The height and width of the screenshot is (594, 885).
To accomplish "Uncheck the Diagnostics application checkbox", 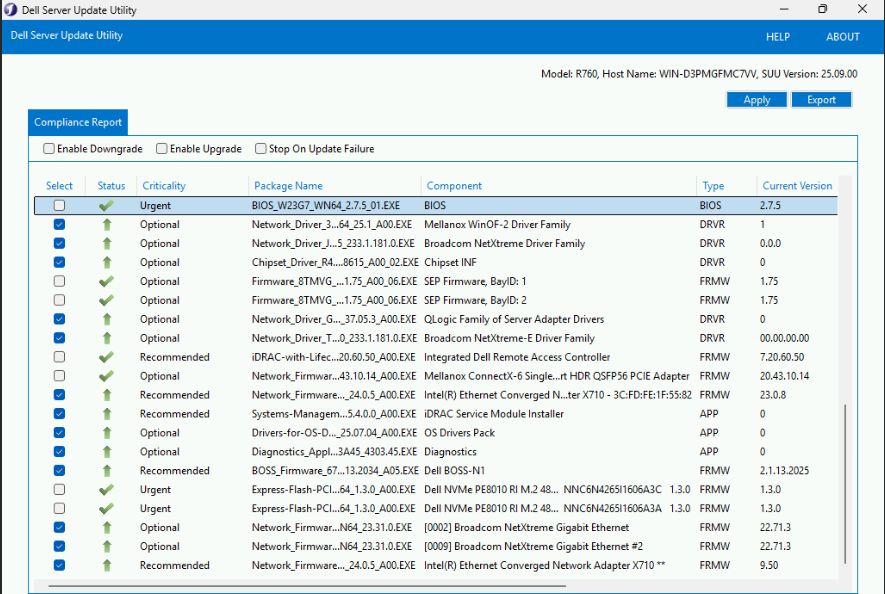I will 59,452.
